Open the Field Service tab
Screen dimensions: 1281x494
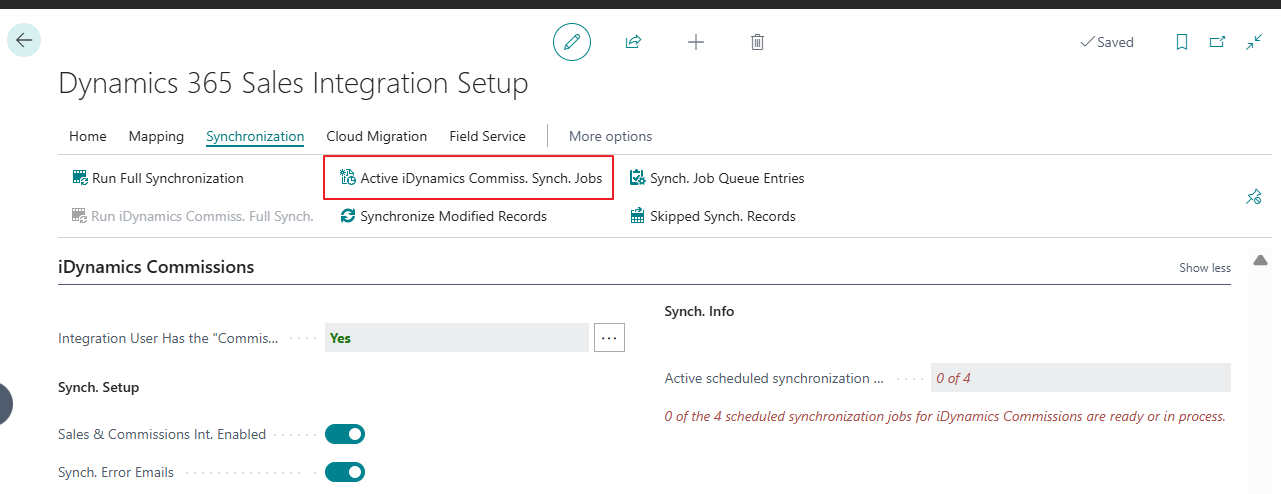pos(487,136)
